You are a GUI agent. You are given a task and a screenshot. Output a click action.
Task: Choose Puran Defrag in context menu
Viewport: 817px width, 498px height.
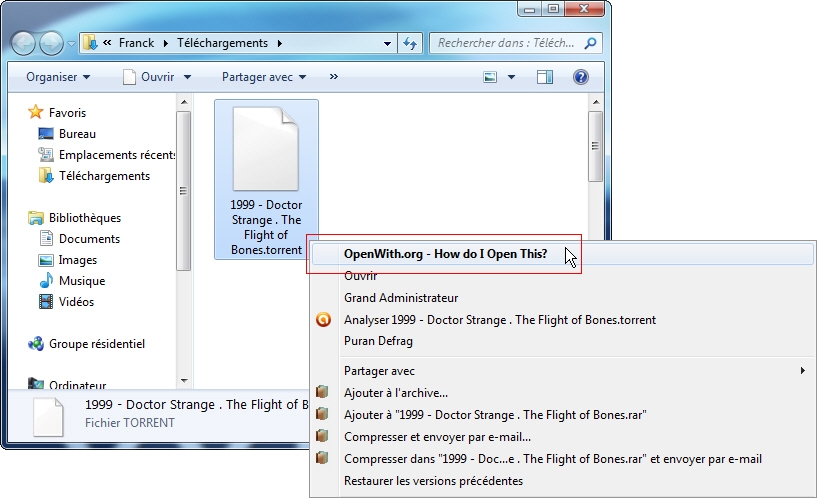tap(378, 341)
